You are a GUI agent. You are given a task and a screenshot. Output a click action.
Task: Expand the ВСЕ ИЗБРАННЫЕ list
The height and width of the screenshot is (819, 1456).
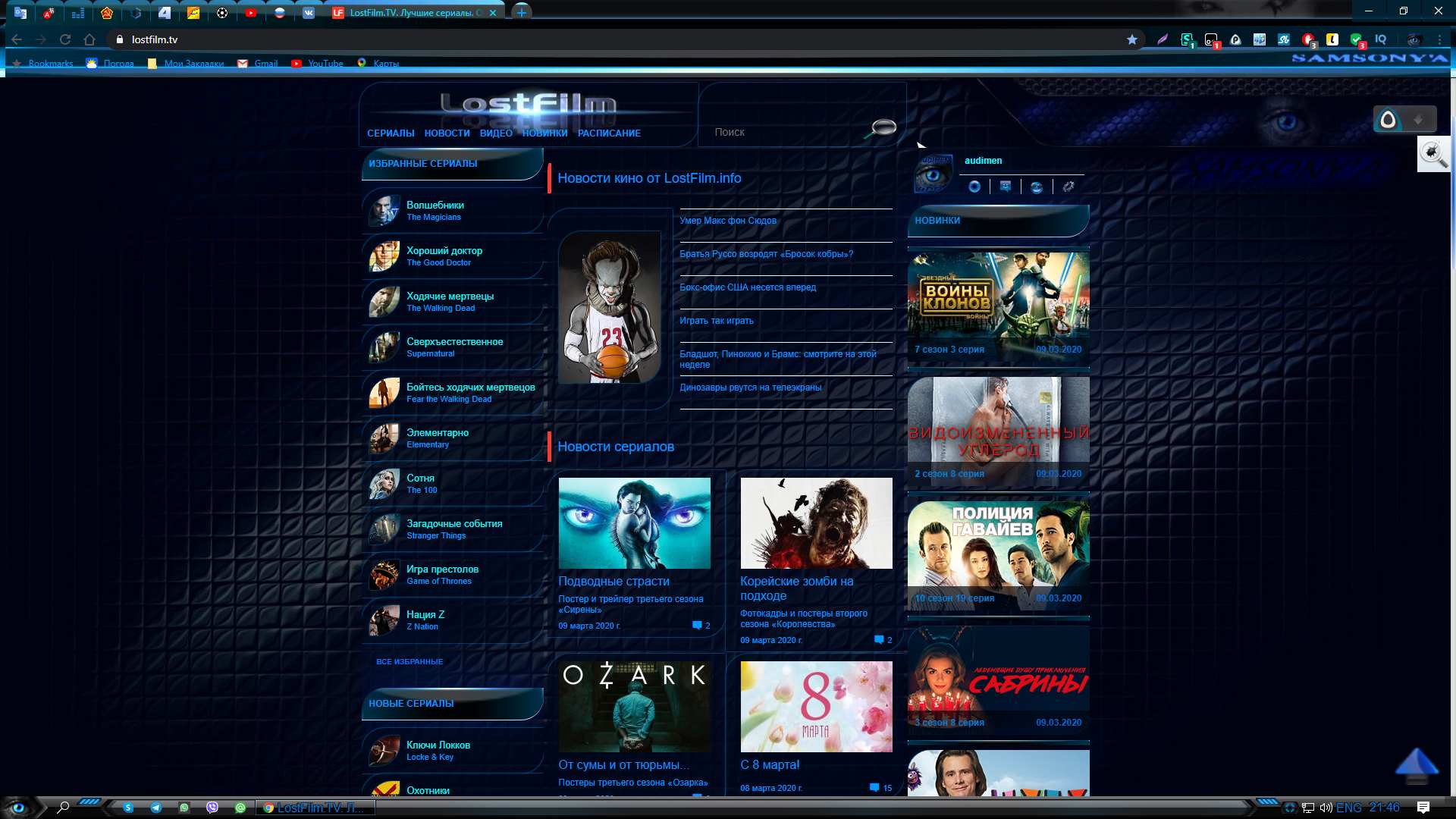click(409, 661)
